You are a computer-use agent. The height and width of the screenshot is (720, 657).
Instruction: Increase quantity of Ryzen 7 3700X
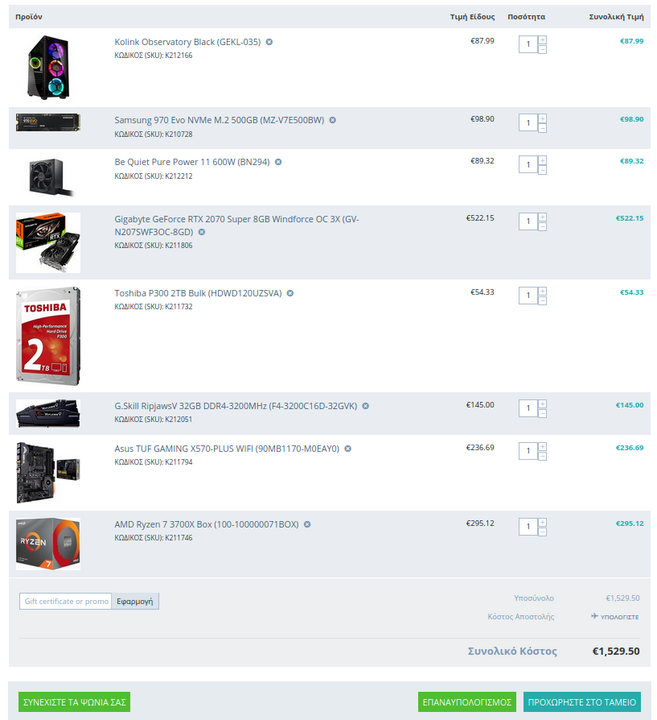click(542, 523)
